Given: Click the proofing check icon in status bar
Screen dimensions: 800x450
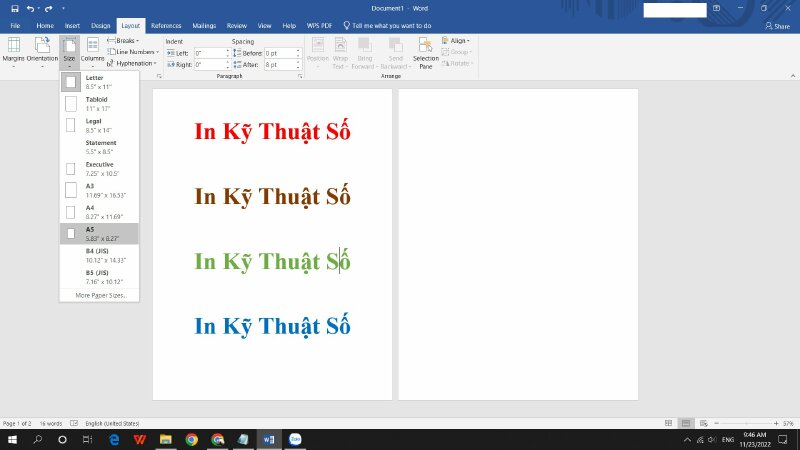Looking at the screenshot, I should click(74, 423).
